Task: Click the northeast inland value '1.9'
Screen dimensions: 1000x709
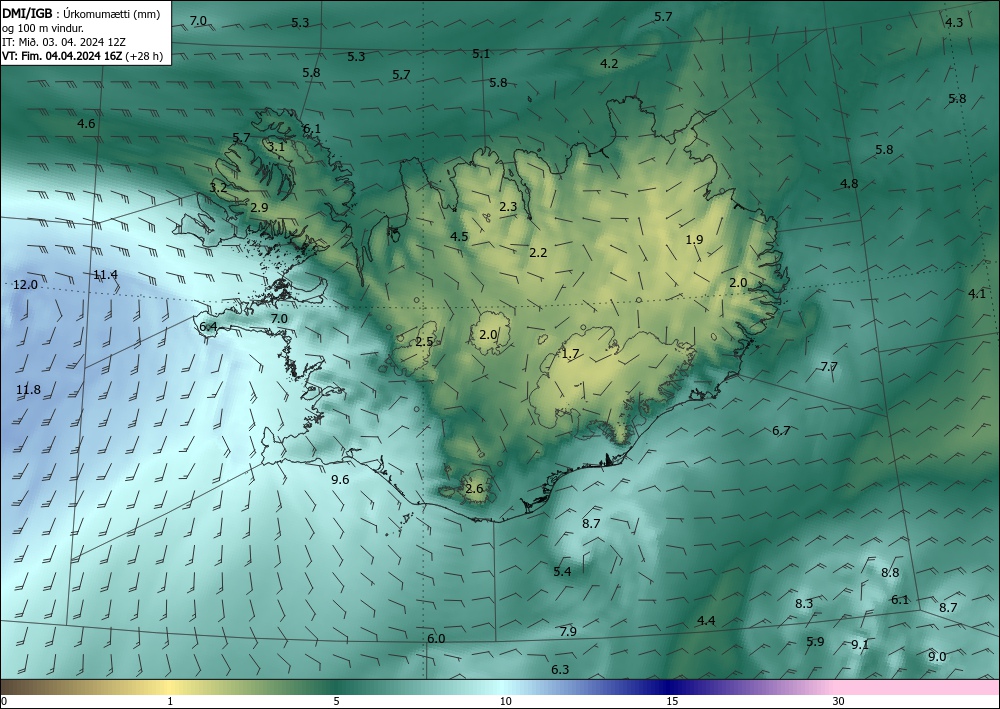Action: coord(695,240)
